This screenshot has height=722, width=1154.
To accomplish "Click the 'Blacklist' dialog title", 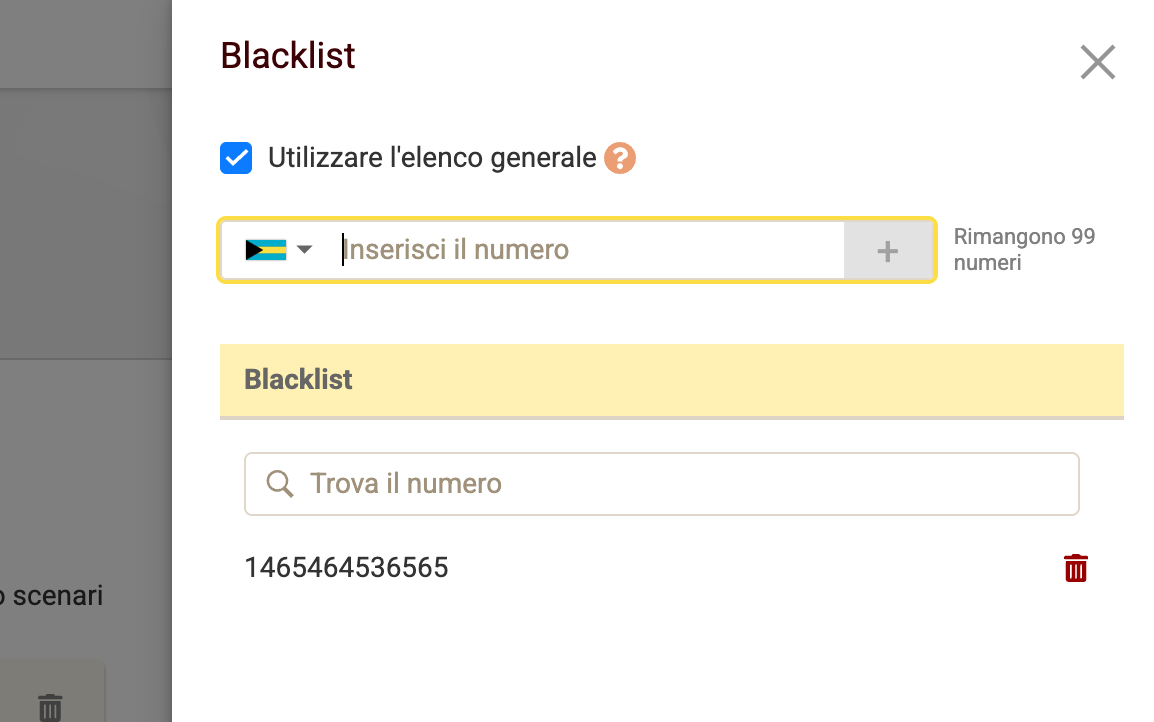I will [287, 57].
